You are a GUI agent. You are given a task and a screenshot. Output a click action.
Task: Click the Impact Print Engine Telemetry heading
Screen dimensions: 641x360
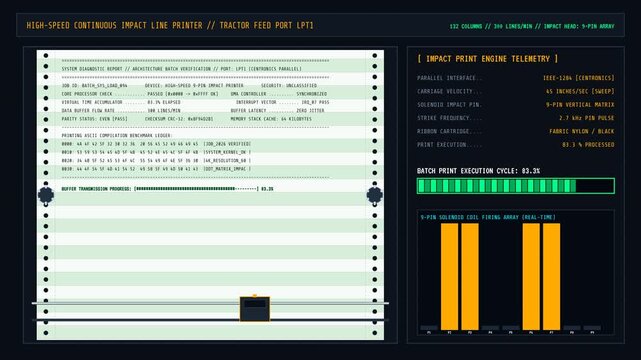487,59
